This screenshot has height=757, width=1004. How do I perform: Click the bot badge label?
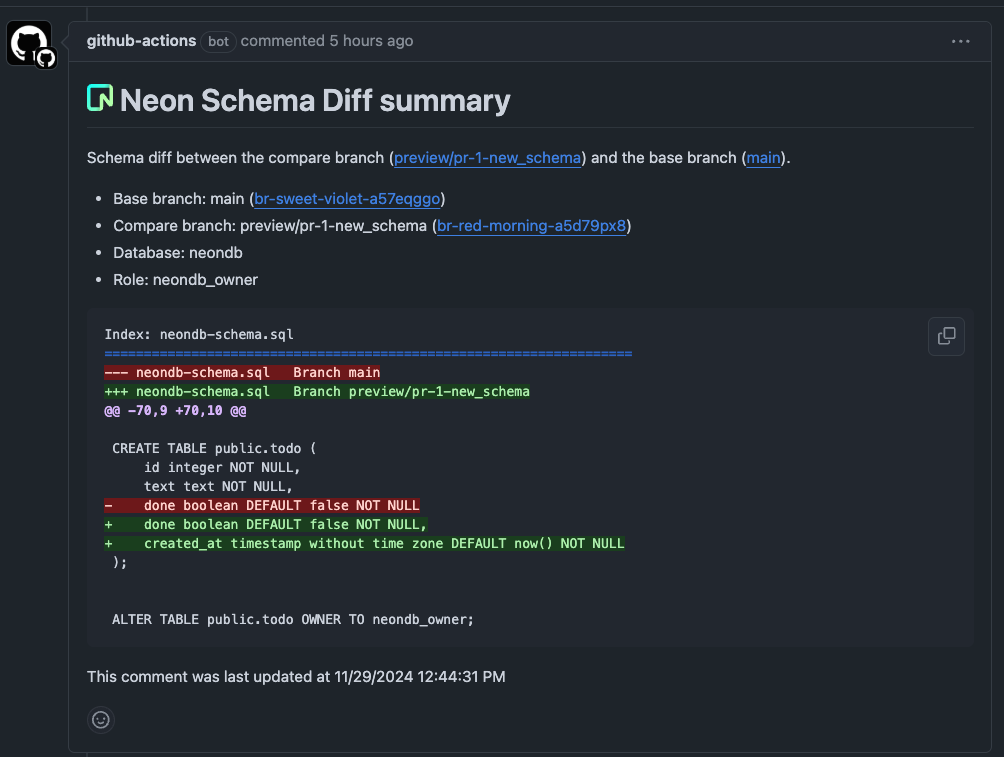[x=218, y=42]
